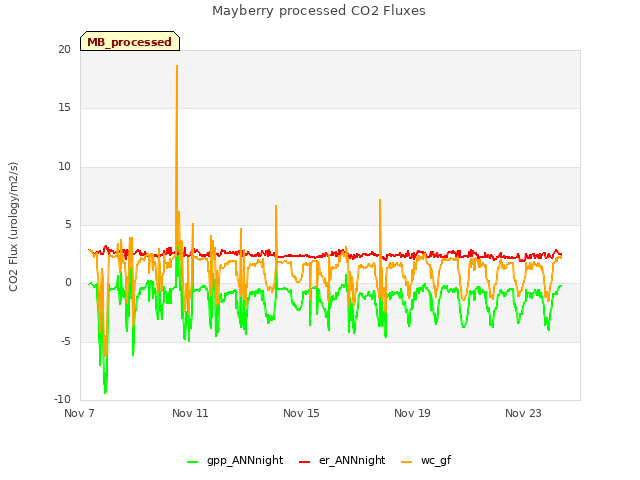Image resolution: width=640 pixels, height=480 pixels.
Task: Click the MB_processed label tag
Action: click(x=130, y=41)
